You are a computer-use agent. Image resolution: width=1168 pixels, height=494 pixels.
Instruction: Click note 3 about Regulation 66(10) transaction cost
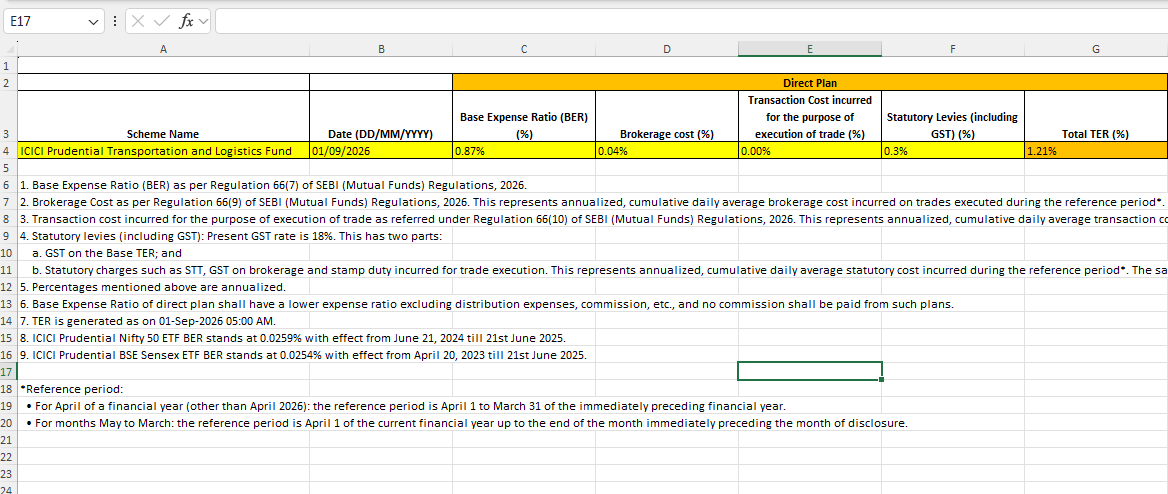[593, 219]
